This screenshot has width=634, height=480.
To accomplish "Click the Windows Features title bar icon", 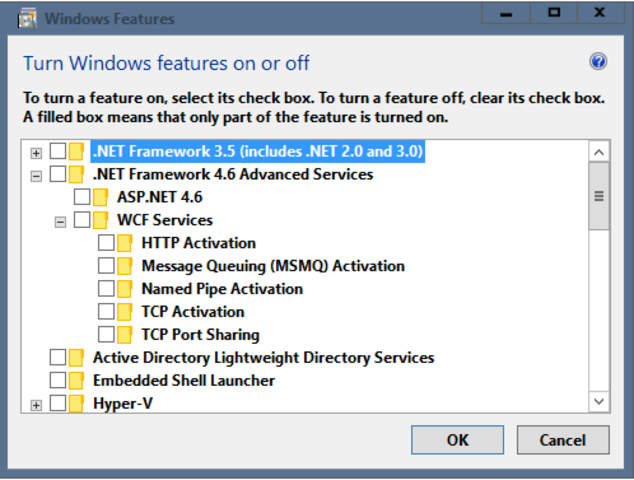I will click(x=27, y=19).
